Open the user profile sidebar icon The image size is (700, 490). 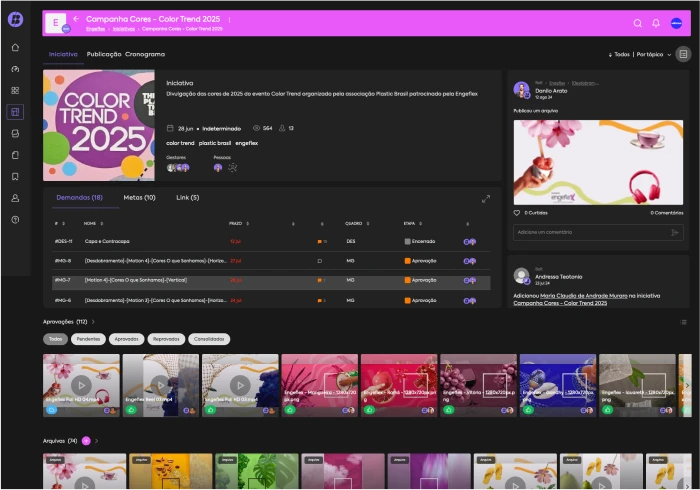(x=15, y=198)
